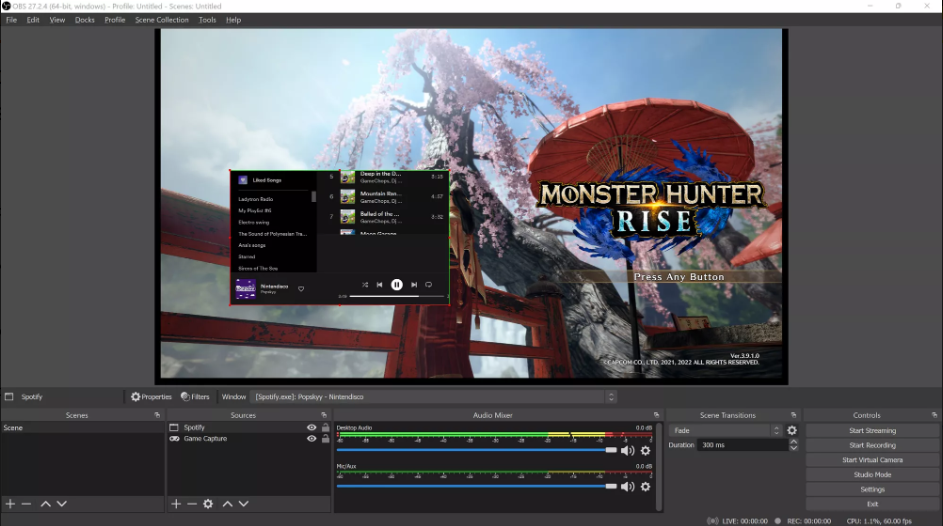
Task: Hide the Game Capture source eye icon
Action: pyautogui.click(x=312, y=438)
